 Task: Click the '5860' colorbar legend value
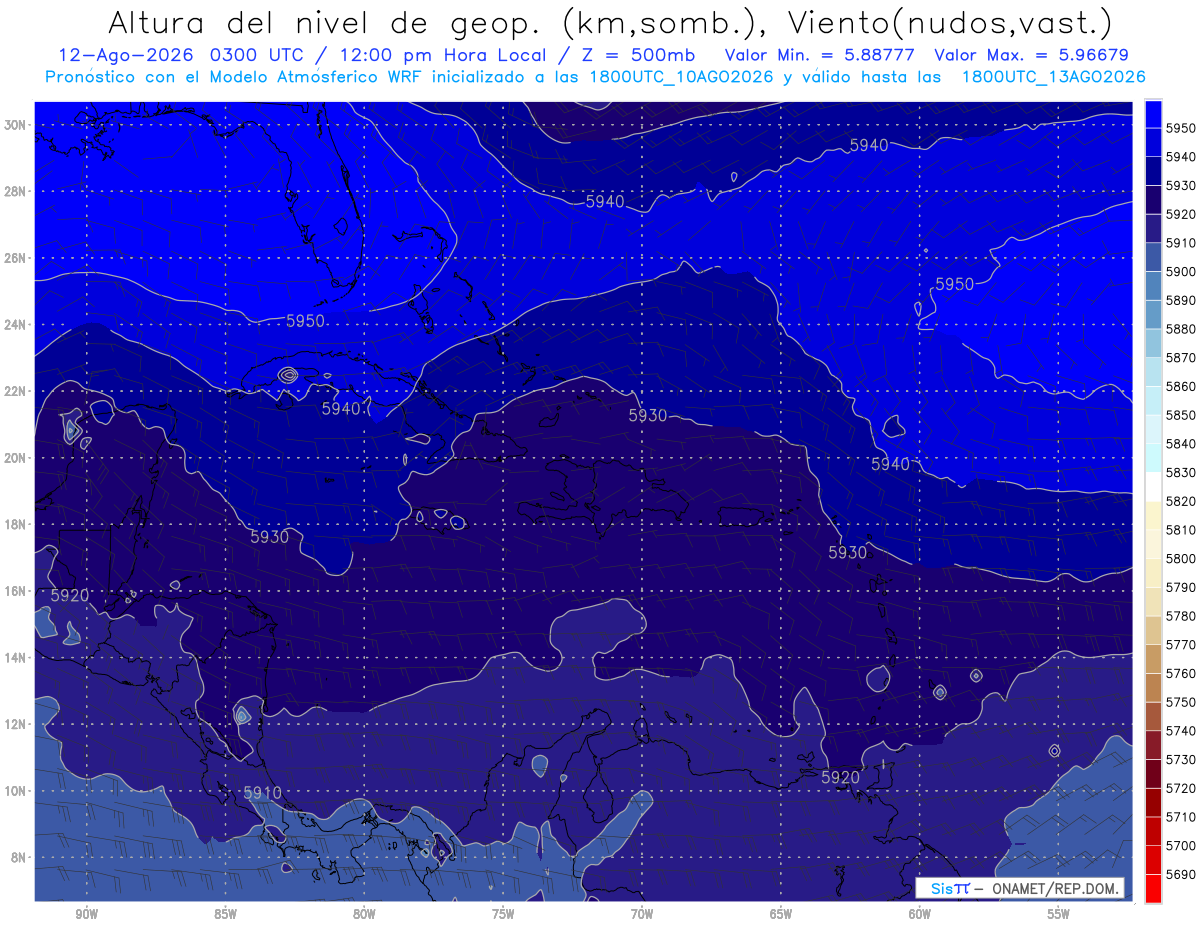(1181, 386)
